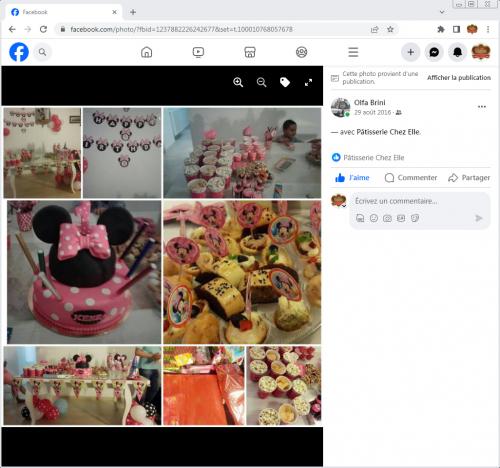Click the Minnie Mouse cake photo

pyautogui.click(x=84, y=272)
